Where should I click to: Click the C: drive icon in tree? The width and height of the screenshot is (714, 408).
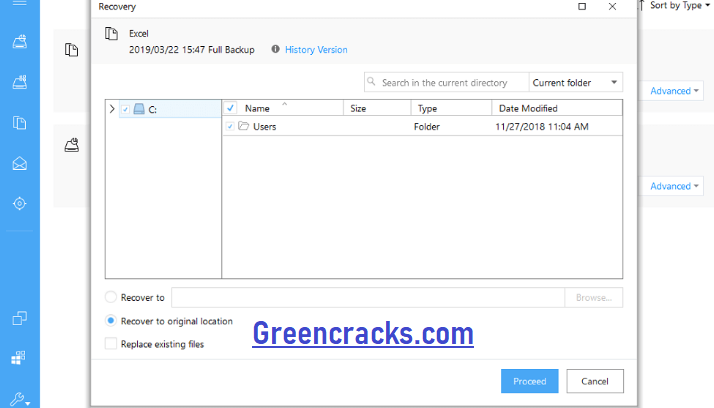coord(139,109)
